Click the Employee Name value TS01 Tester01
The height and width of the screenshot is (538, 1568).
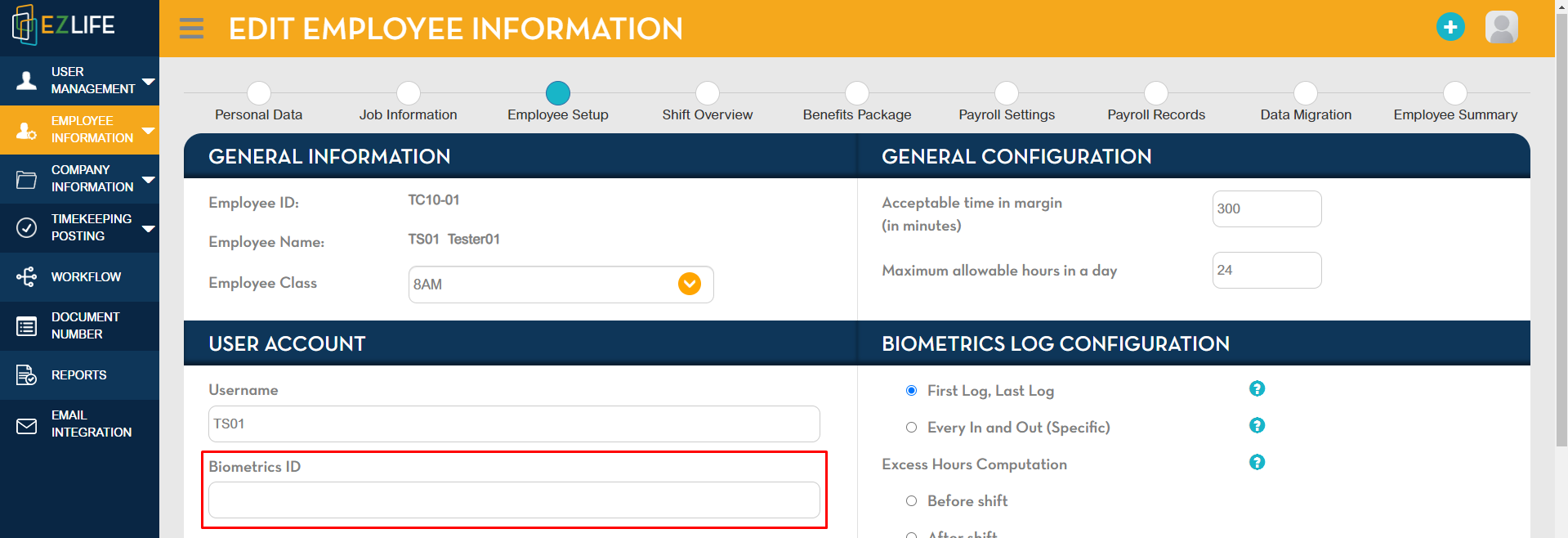[x=453, y=239]
